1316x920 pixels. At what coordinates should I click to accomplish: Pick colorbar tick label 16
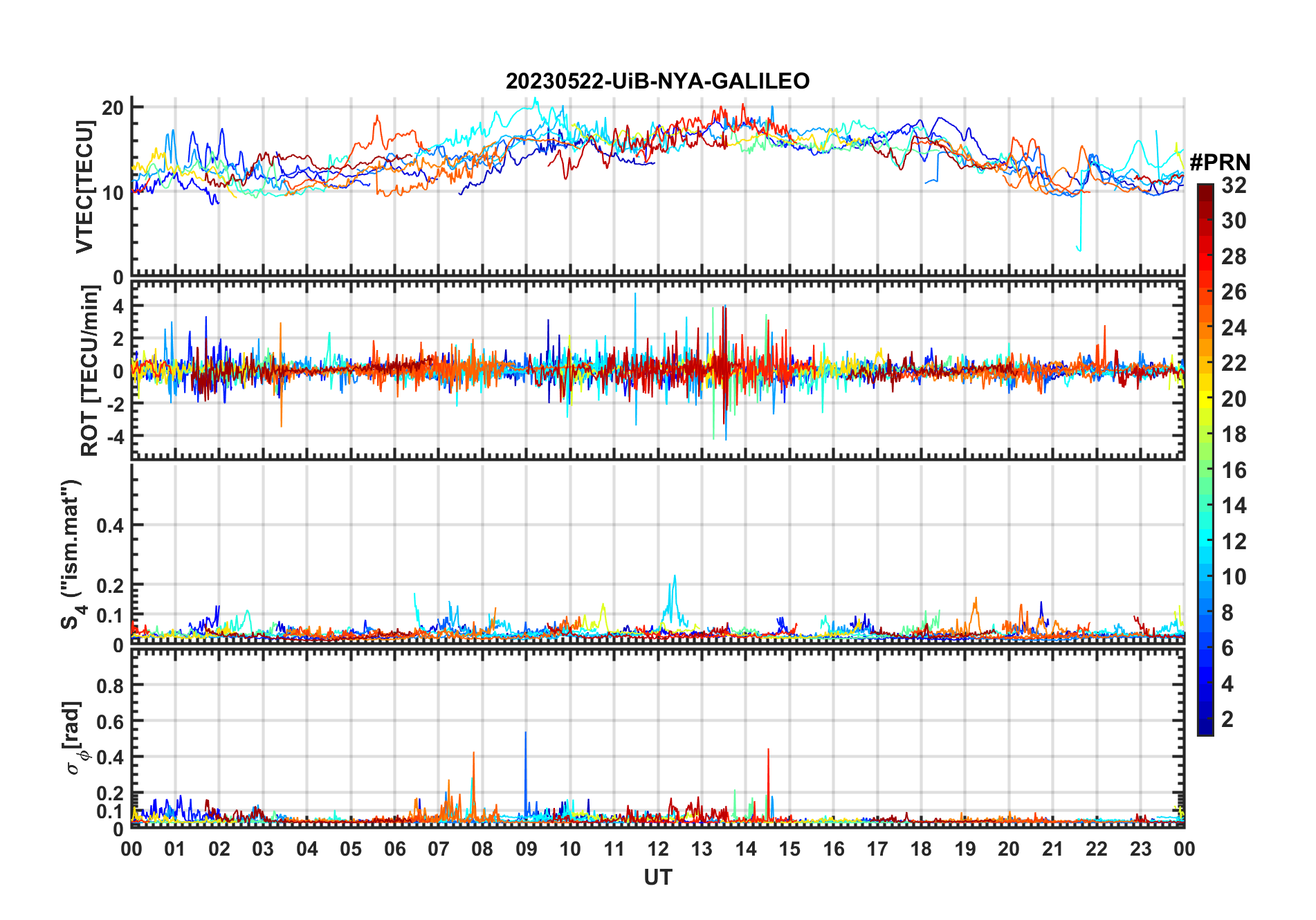[1234, 470]
